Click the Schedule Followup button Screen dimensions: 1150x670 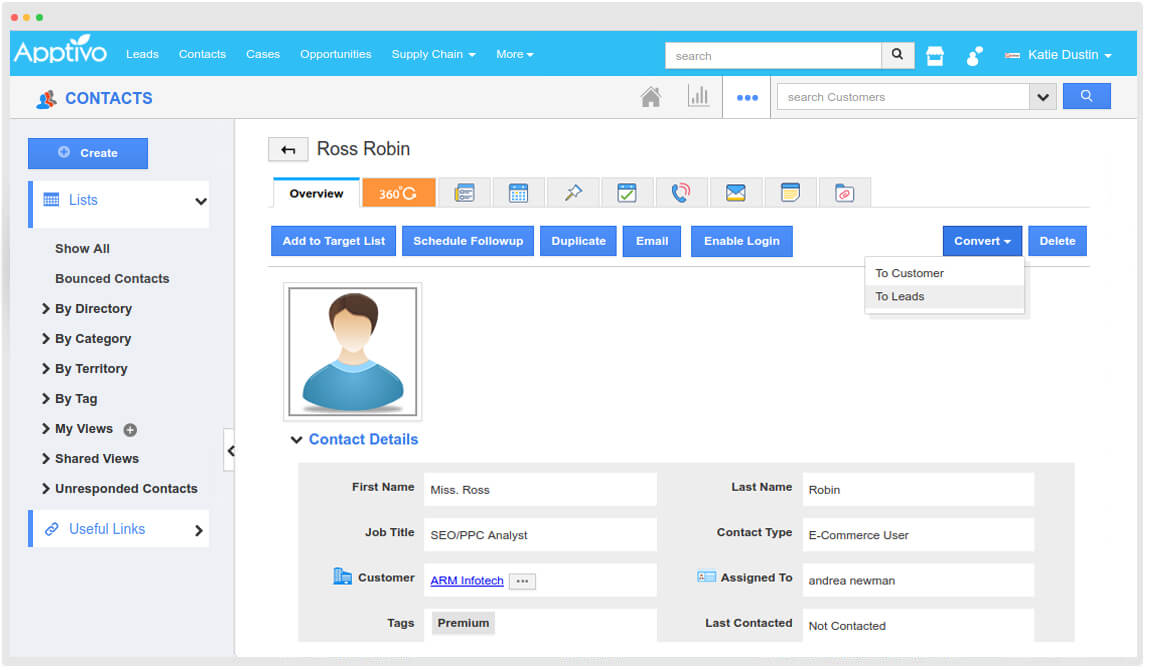[468, 241]
